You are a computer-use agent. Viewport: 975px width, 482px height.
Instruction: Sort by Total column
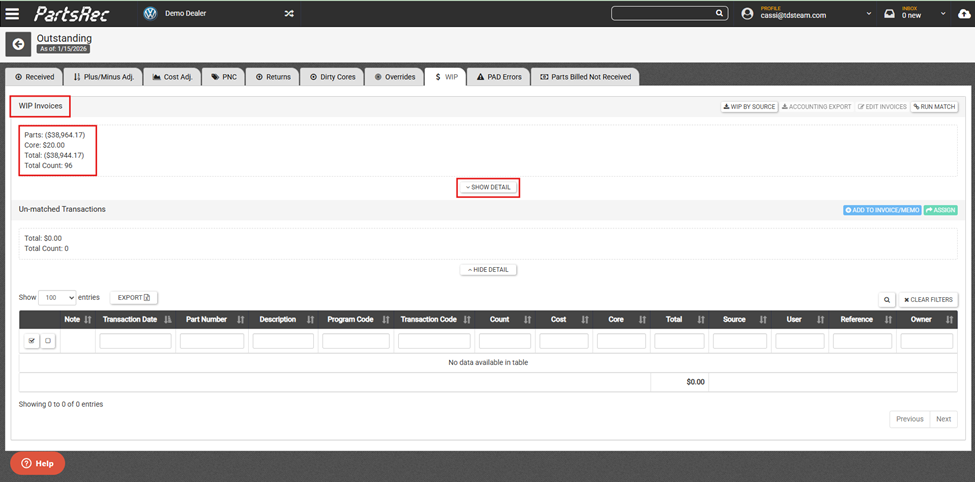701,320
